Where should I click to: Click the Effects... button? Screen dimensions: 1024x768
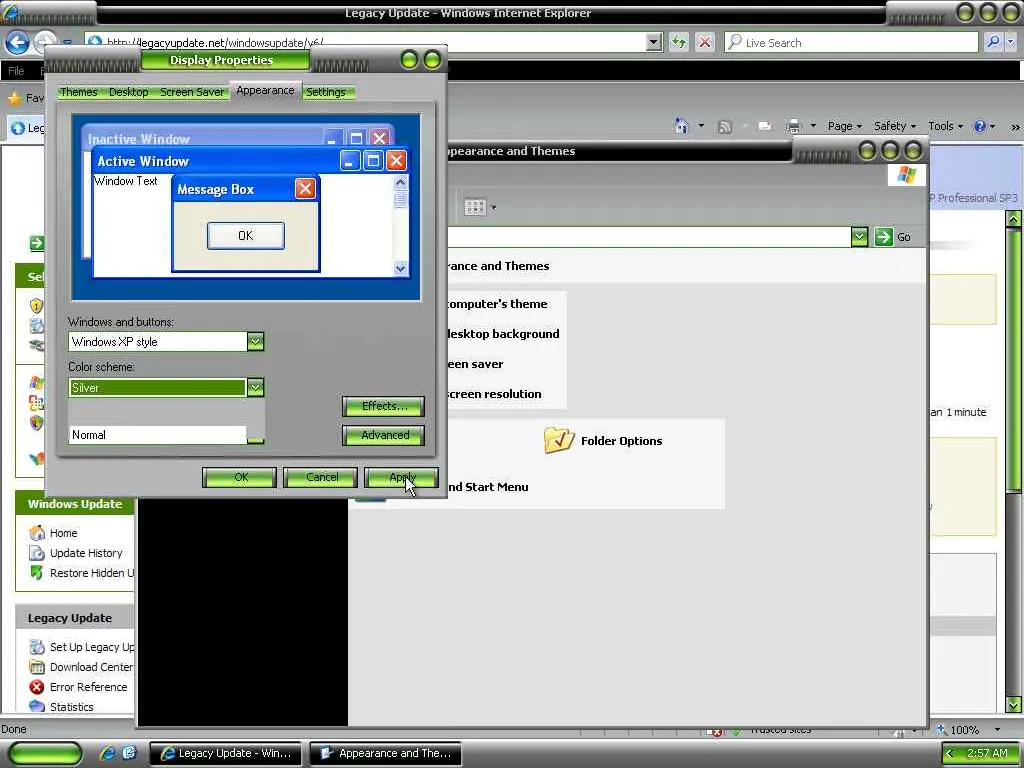[x=383, y=406]
